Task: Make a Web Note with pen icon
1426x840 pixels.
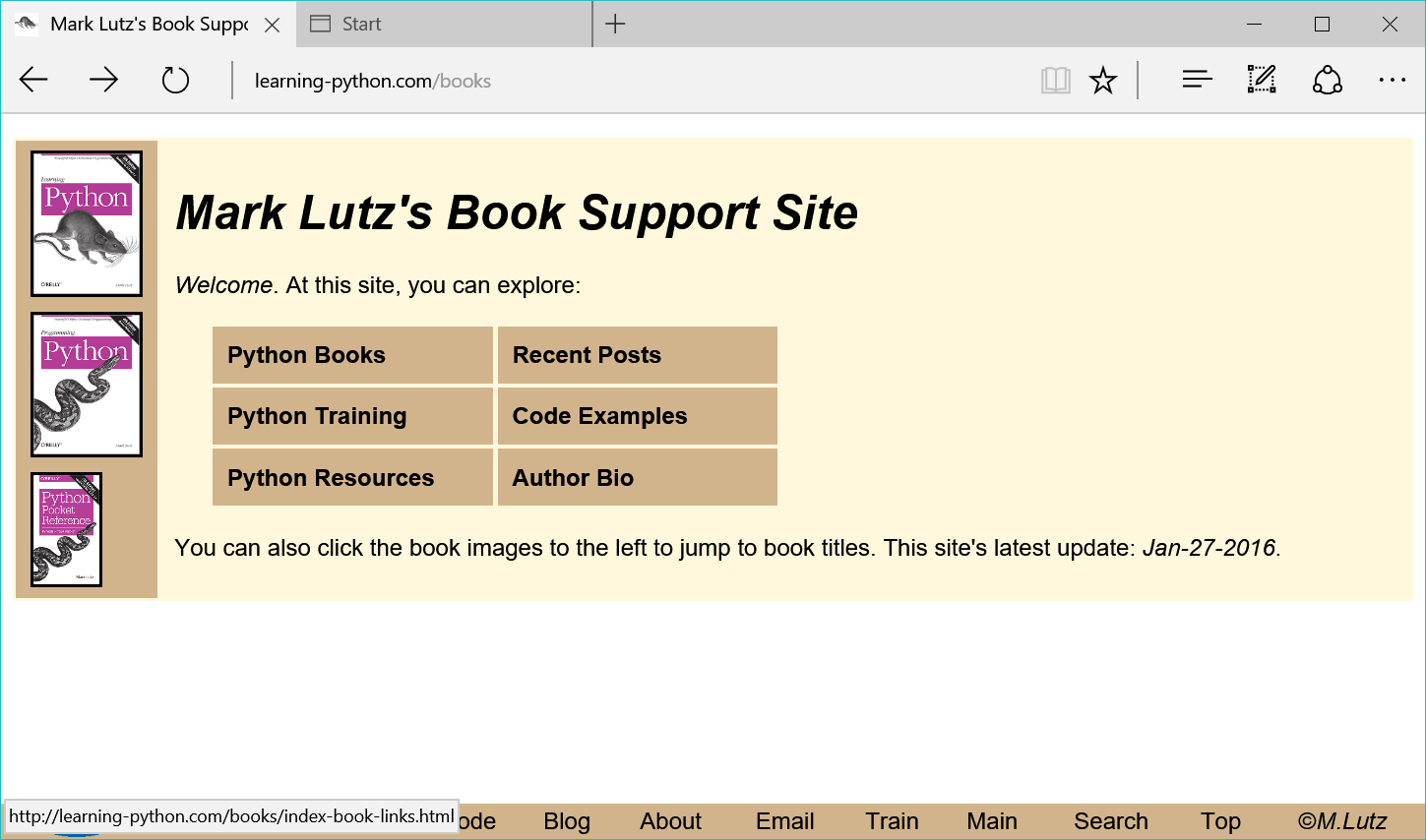Action: point(1262,80)
